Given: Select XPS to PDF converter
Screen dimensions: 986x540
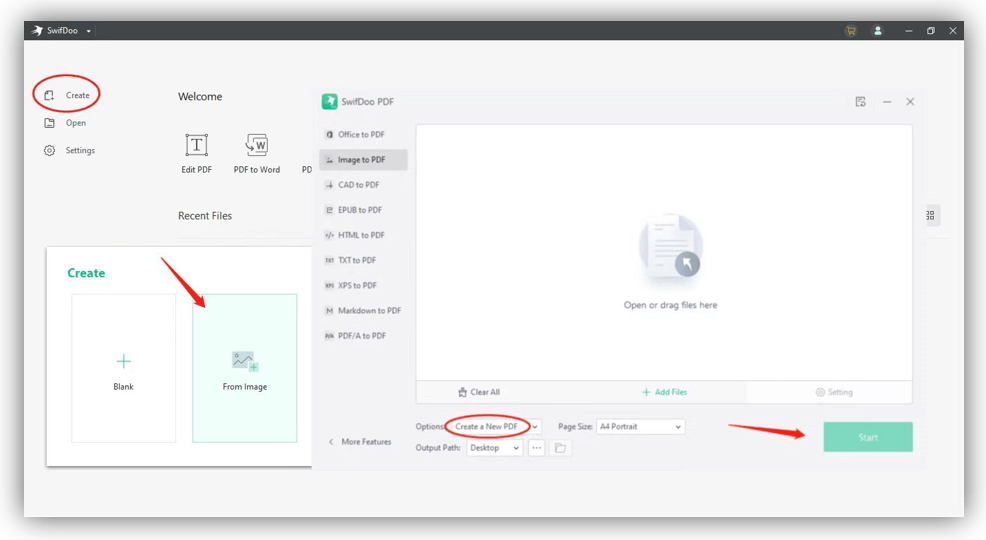Looking at the screenshot, I should (363, 285).
